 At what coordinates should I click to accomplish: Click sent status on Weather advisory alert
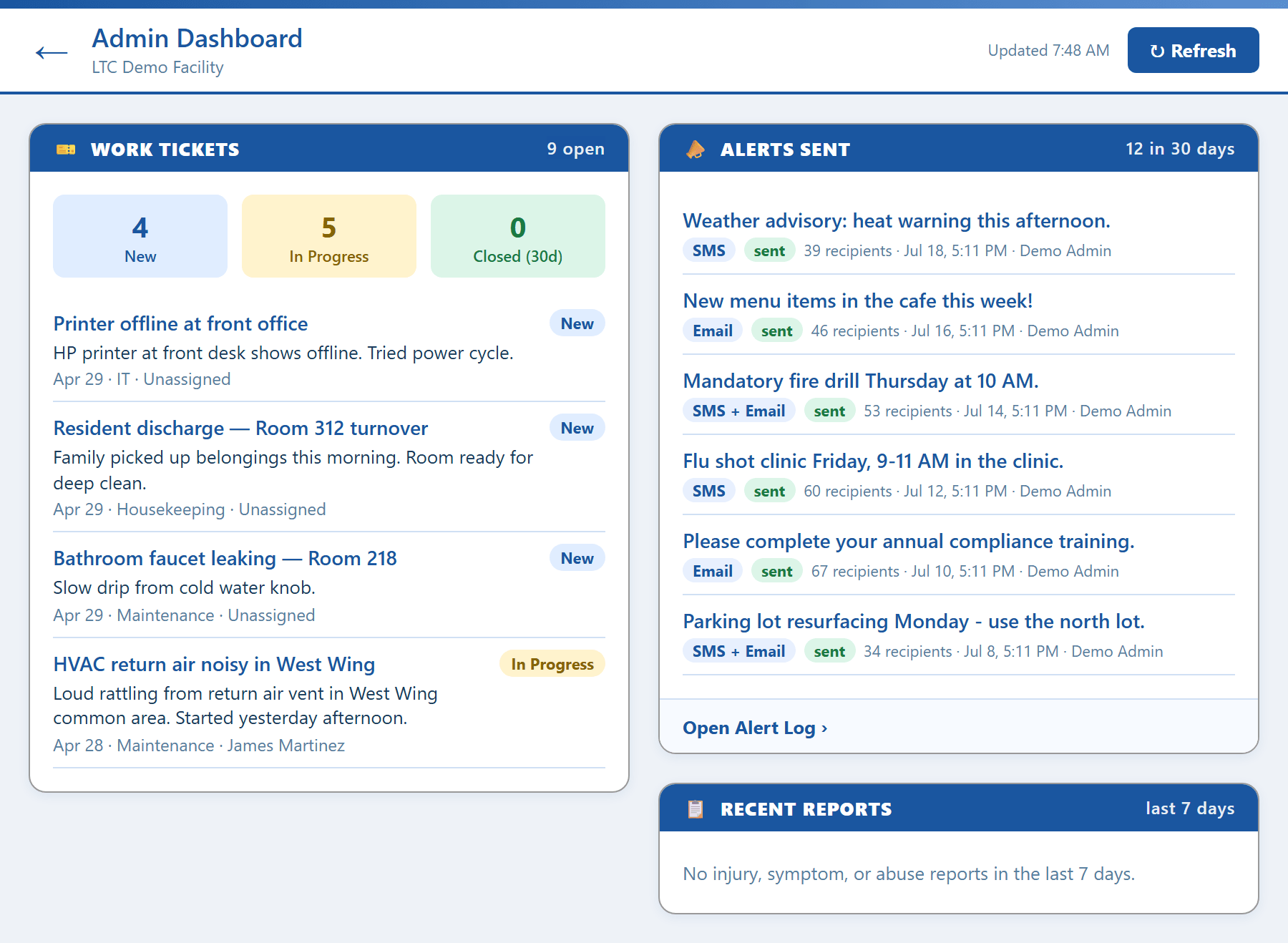(x=769, y=250)
